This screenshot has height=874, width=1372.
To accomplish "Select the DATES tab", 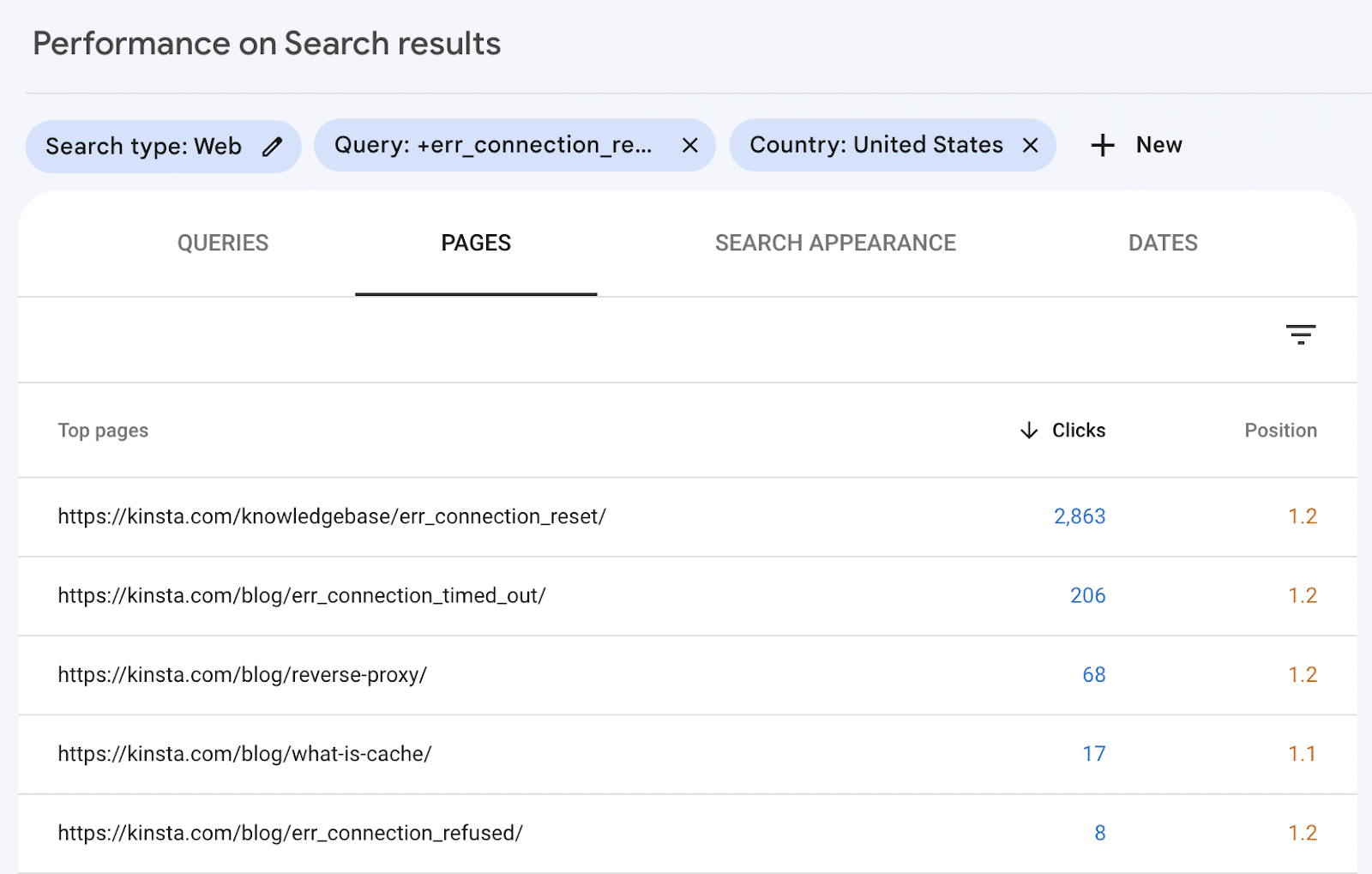I will point(1162,243).
